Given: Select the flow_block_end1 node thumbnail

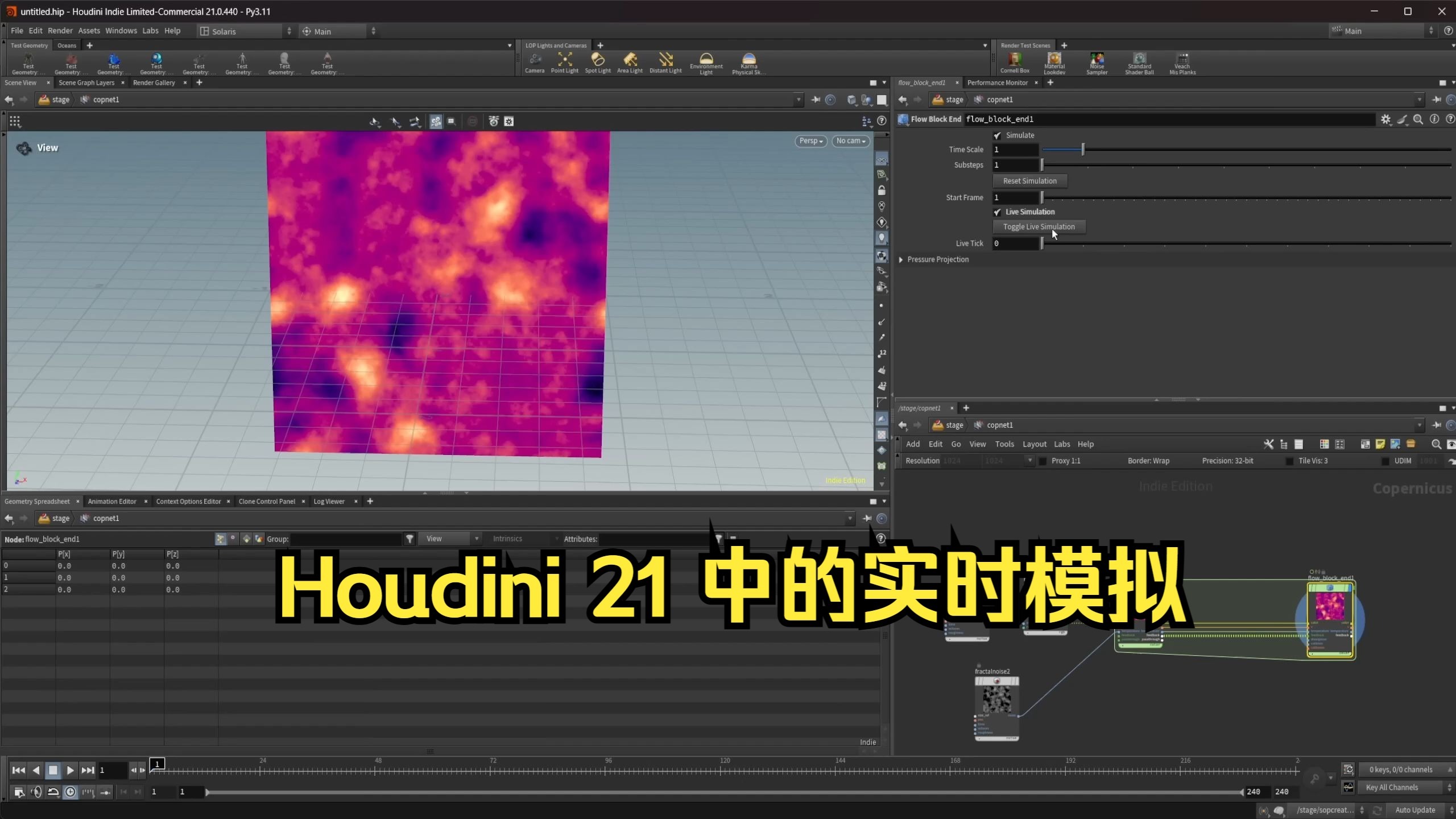Looking at the screenshot, I should tap(1330, 607).
